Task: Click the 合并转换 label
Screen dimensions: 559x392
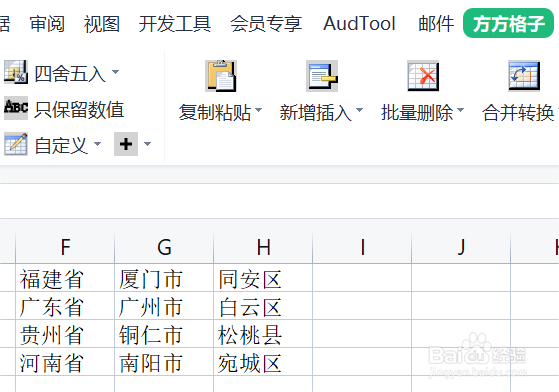Action: [x=518, y=113]
